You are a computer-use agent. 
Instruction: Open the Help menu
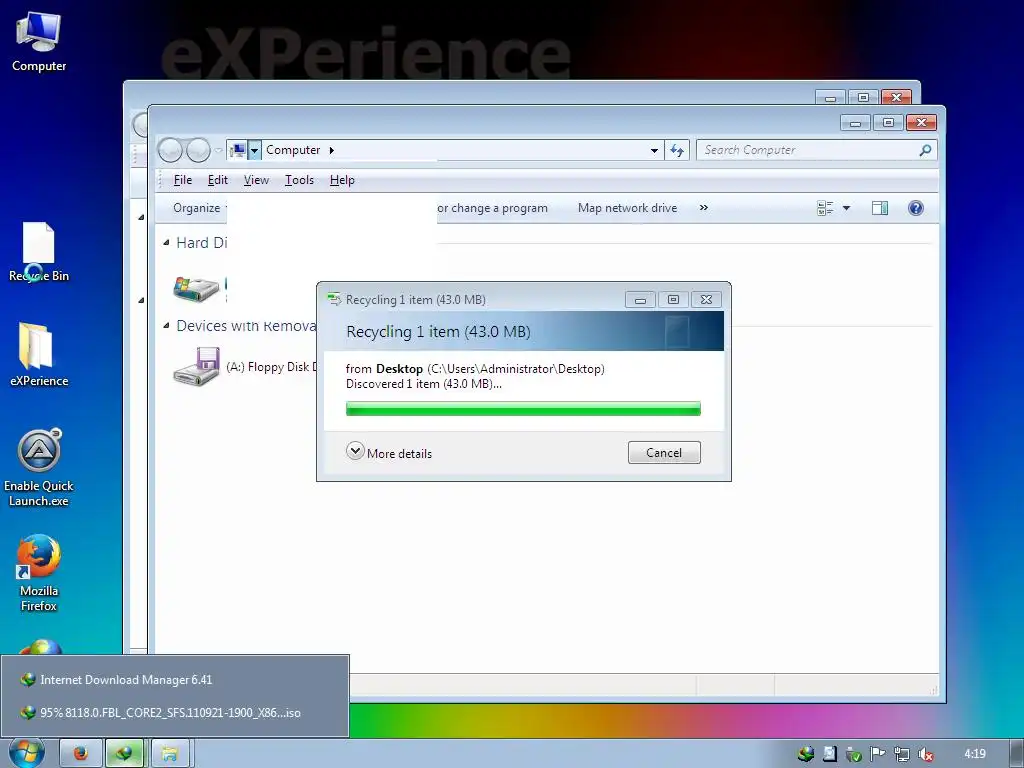[x=342, y=180]
